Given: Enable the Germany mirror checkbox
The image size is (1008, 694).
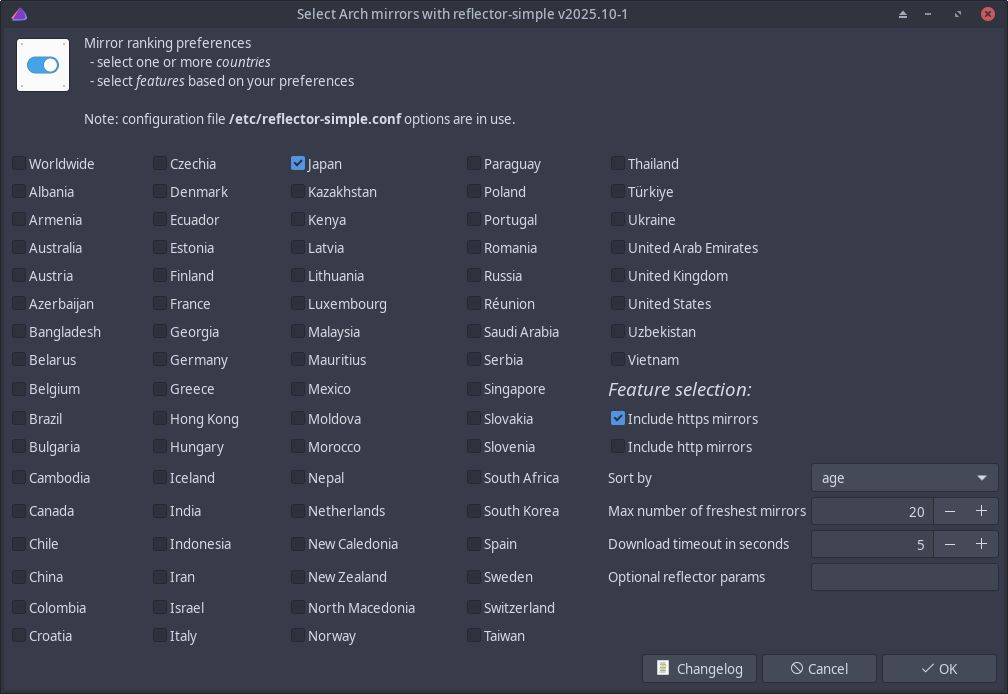Looking at the screenshot, I should coord(160,360).
